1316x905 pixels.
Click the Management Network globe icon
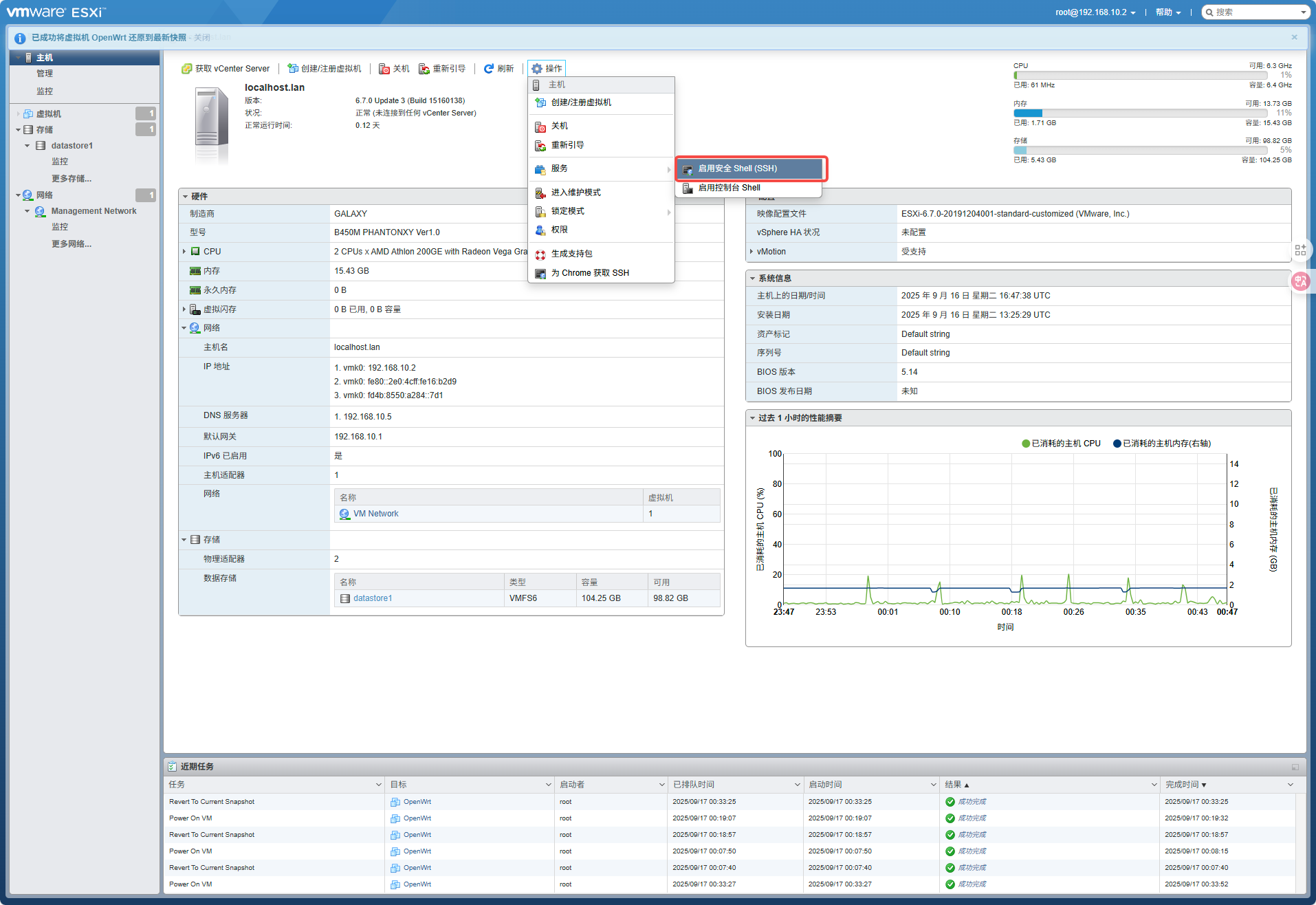pyautogui.click(x=41, y=212)
